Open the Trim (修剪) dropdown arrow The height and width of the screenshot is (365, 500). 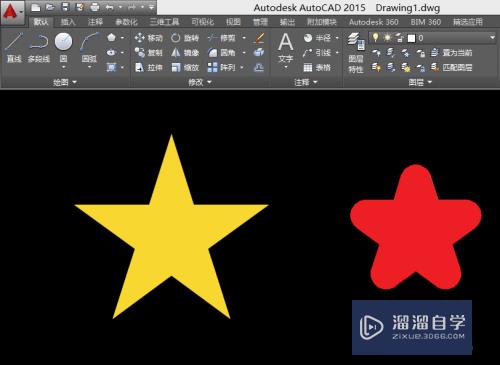[x=244, y=38]
